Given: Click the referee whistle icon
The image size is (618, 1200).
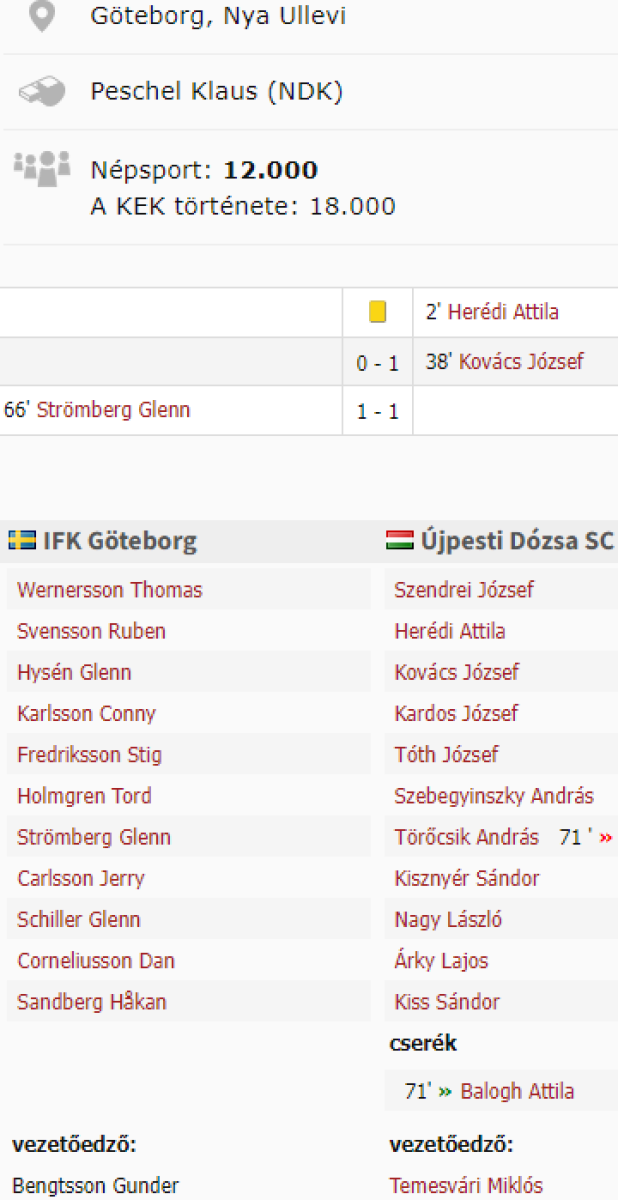Looking at the screenshot, I should tap(41, 92).
